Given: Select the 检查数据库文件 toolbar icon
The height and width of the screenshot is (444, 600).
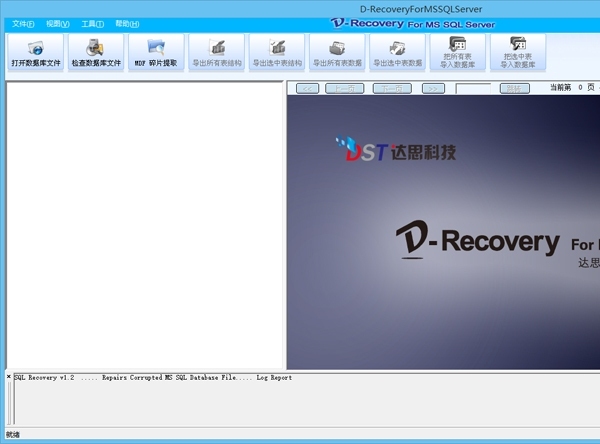Looking at the screenshot, I should 96,52.
